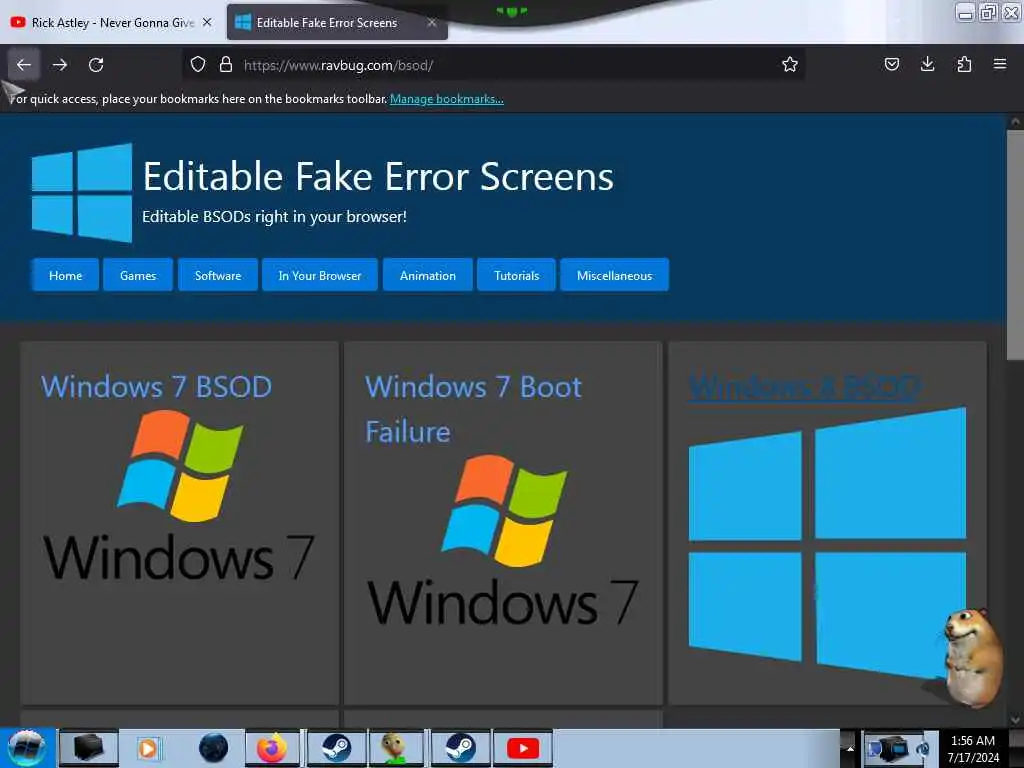Reload the page with the refresh icon

96,65
